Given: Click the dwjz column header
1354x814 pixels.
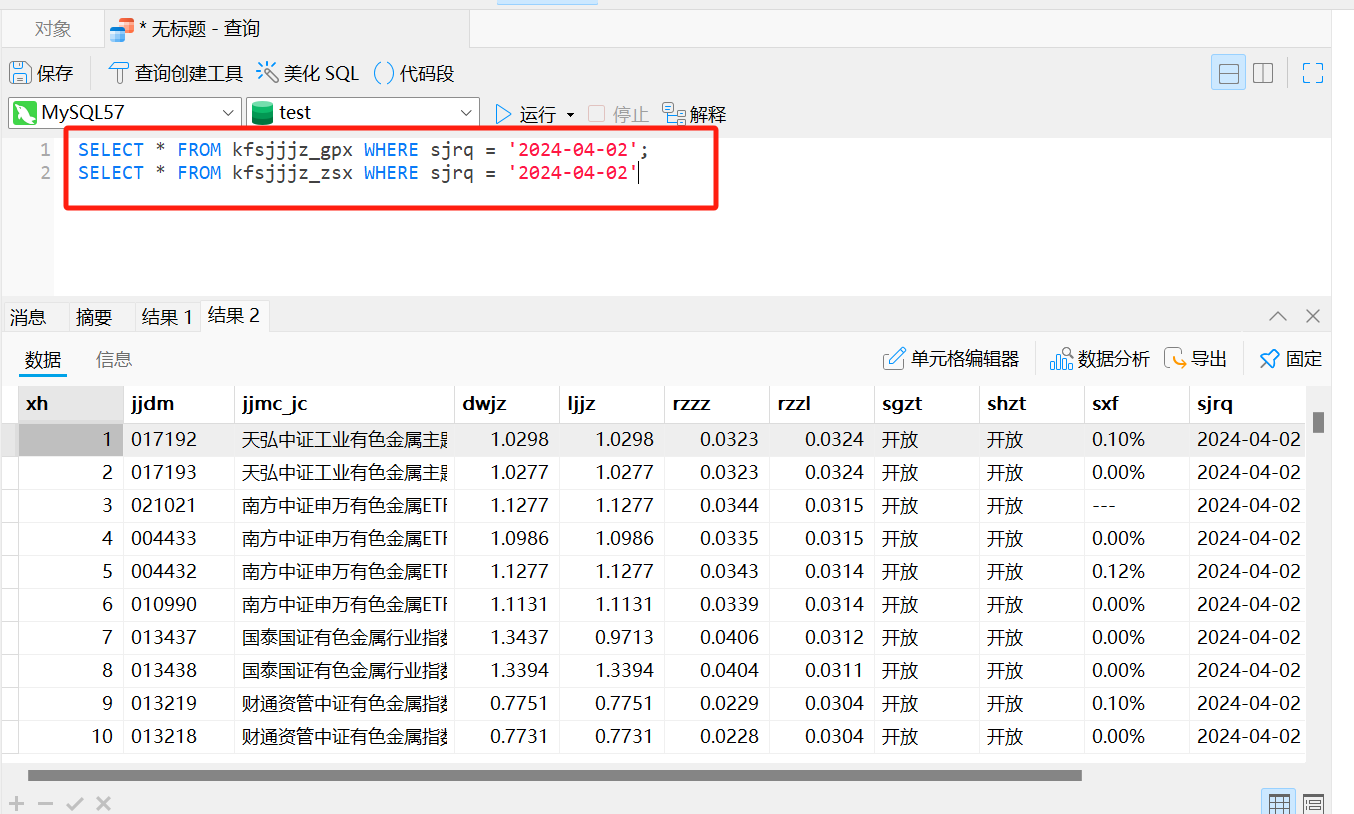Looking at the screenshot, I should tap(506, 404).
